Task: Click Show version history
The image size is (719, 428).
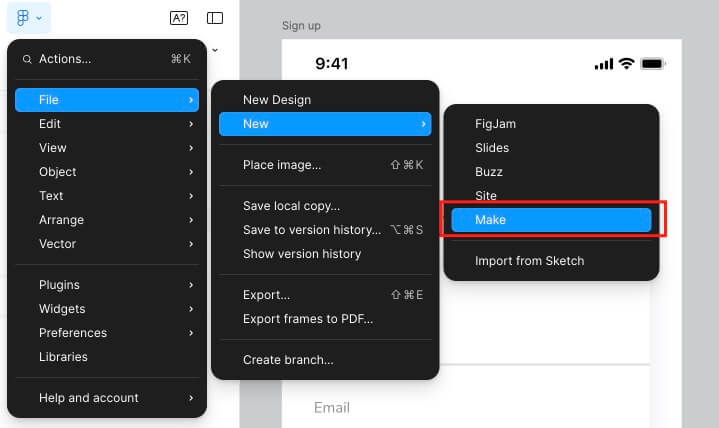Action: (x=302, y=254)
